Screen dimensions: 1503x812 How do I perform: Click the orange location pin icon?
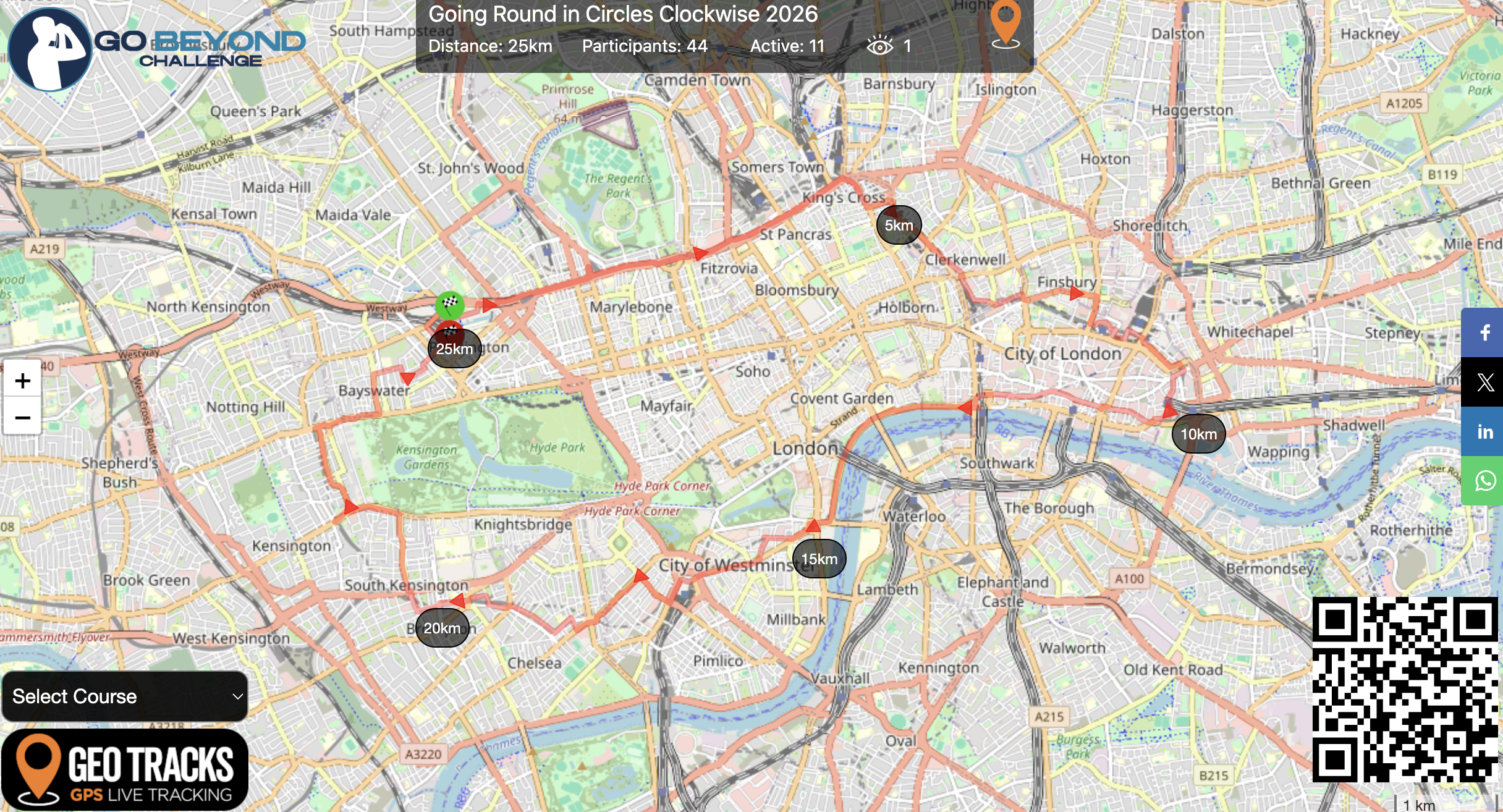(x=1006, y=25)
